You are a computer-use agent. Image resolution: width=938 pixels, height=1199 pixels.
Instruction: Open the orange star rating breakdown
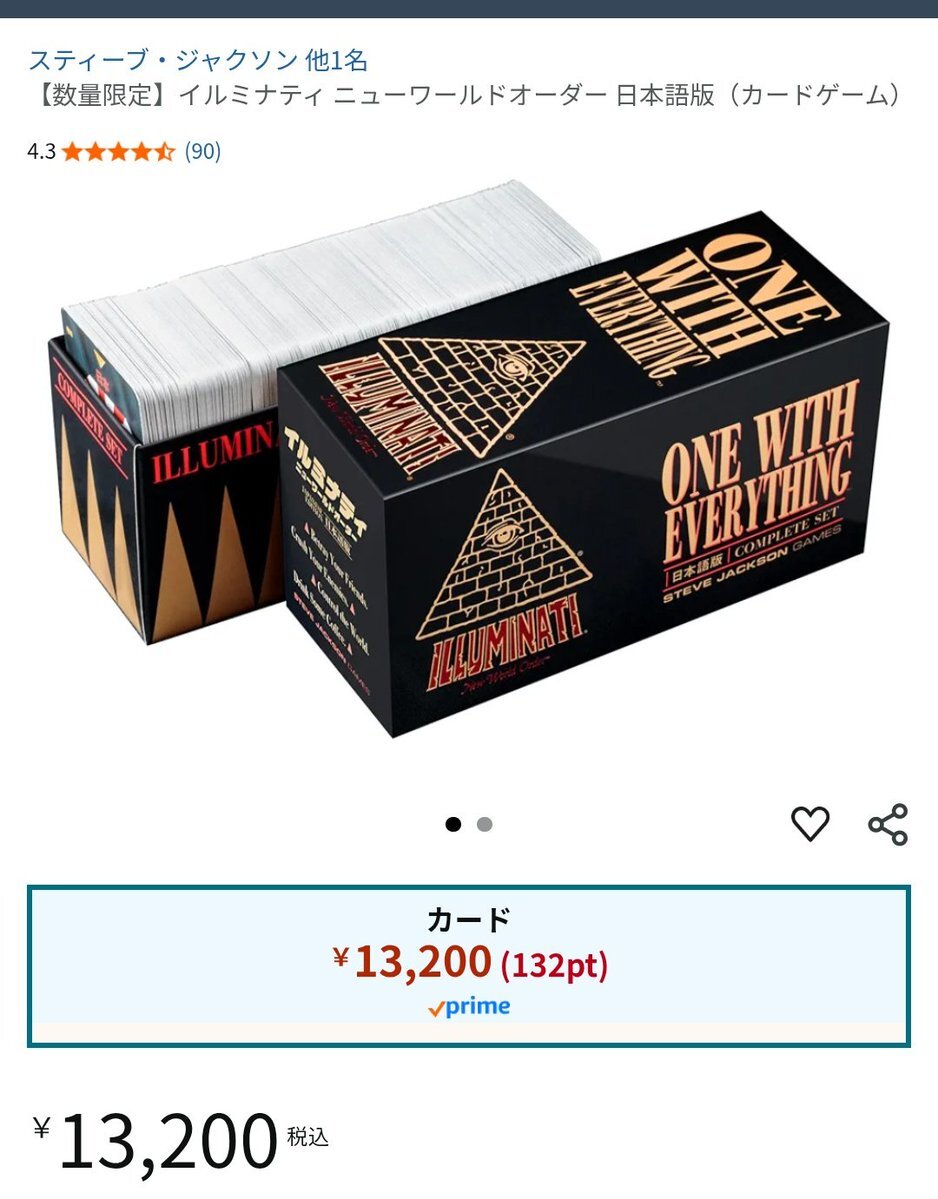(x=118, y=151)
